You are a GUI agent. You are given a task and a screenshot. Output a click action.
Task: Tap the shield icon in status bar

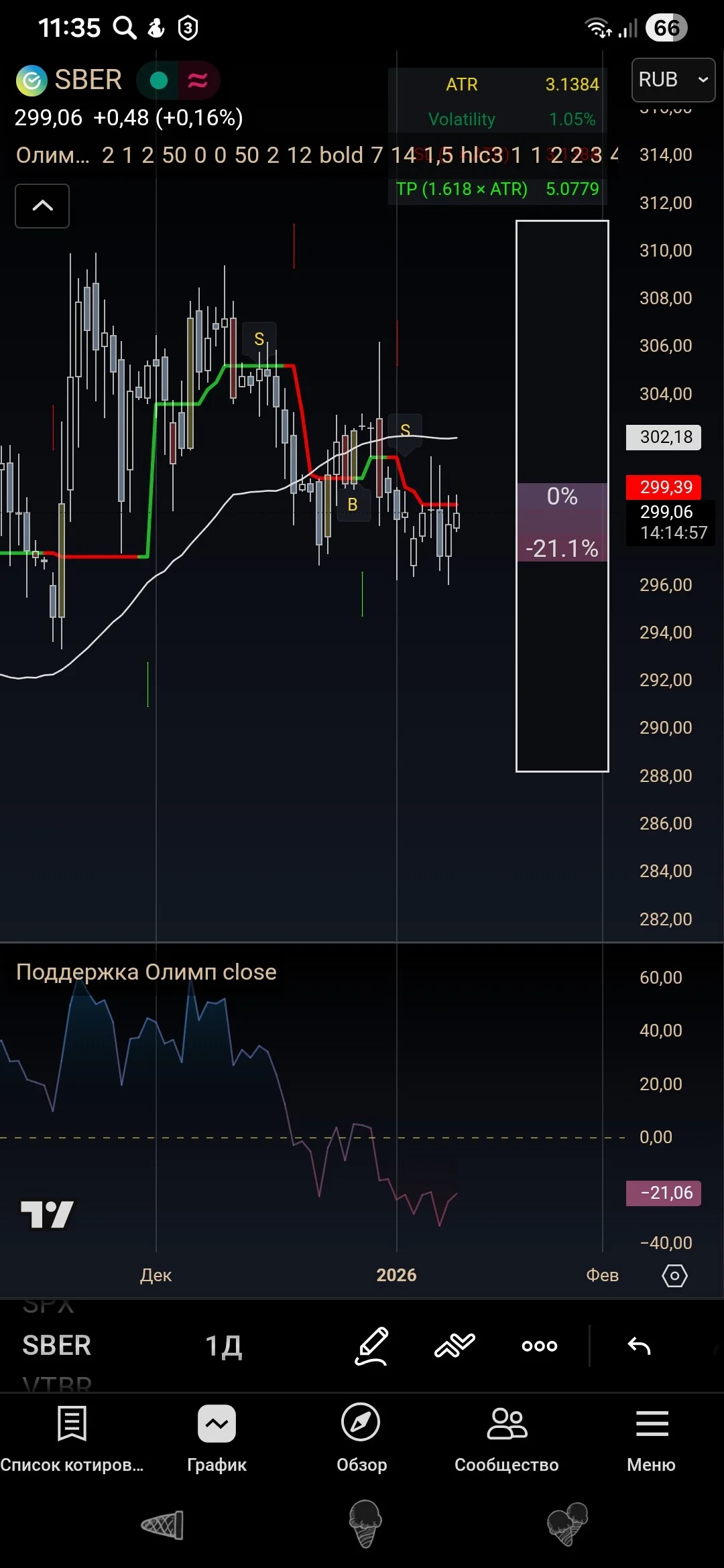pyautogui.click(x=188, y=28)
